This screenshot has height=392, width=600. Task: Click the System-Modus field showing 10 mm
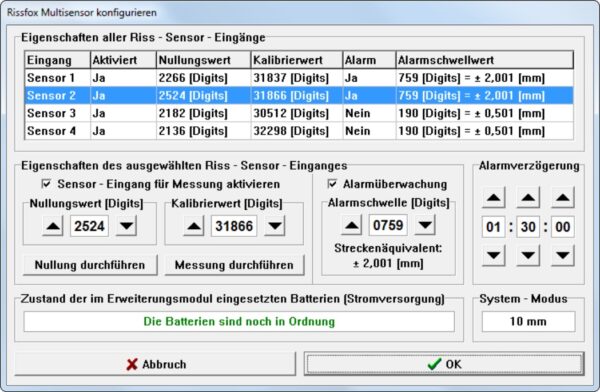[528, 322]
